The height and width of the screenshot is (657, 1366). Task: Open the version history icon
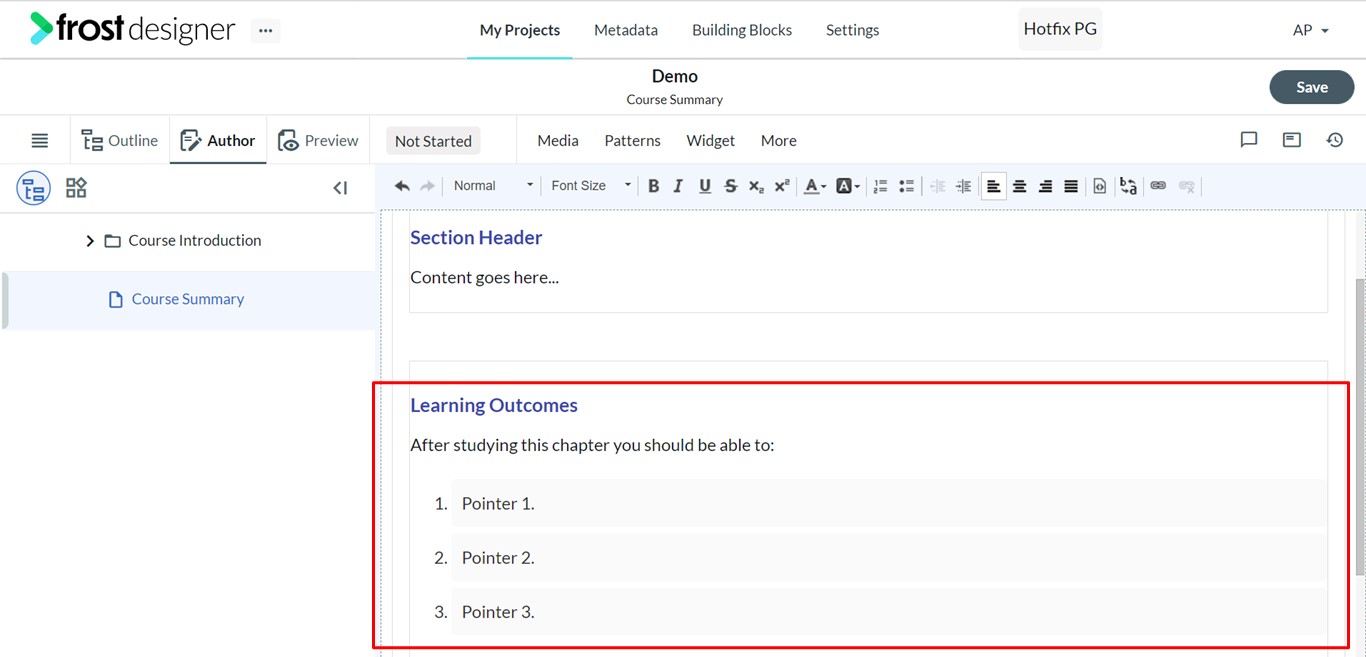(x=1335, y=140)
